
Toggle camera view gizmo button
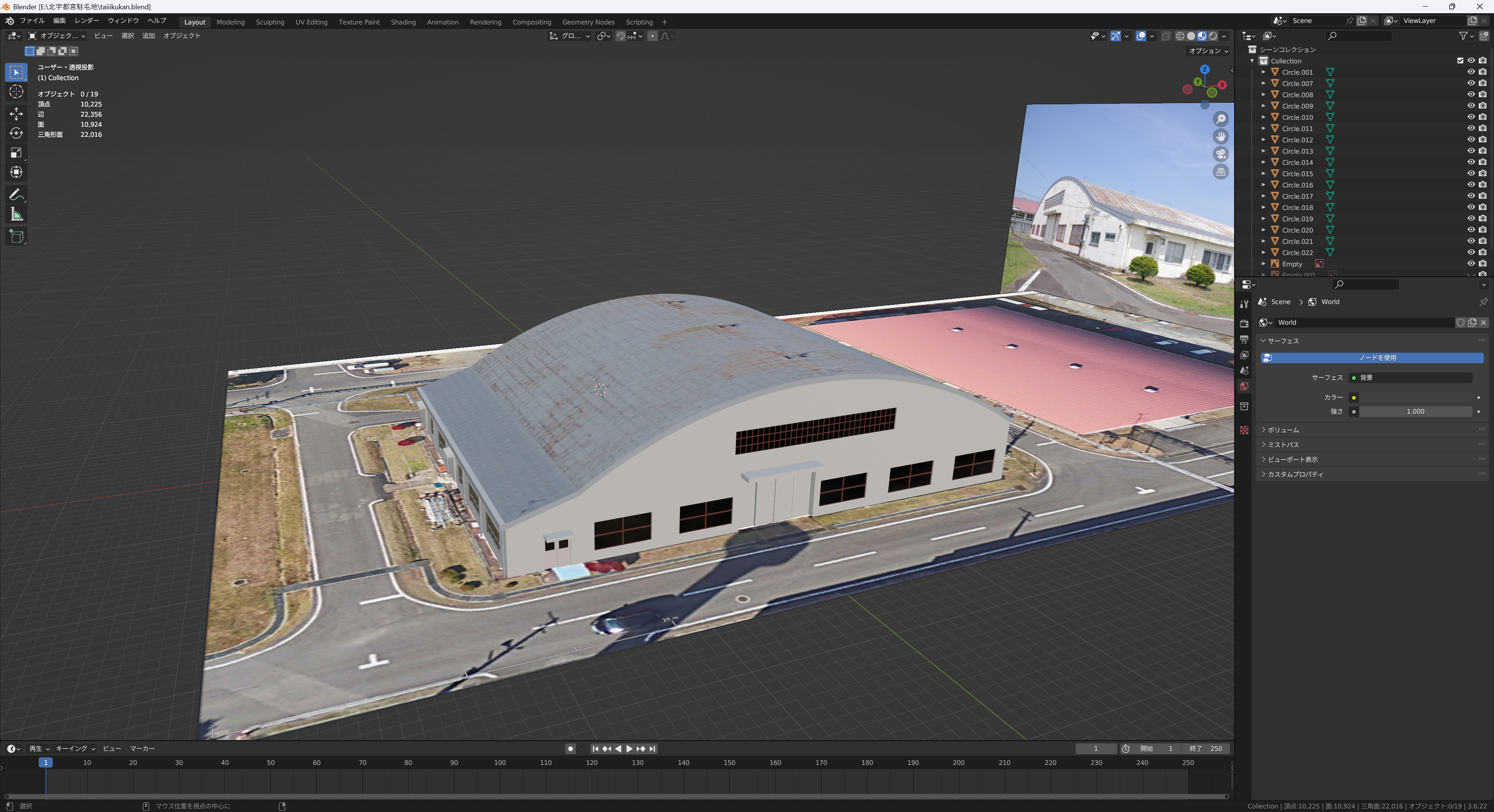pyautogui.click(x=1221, y=154)
